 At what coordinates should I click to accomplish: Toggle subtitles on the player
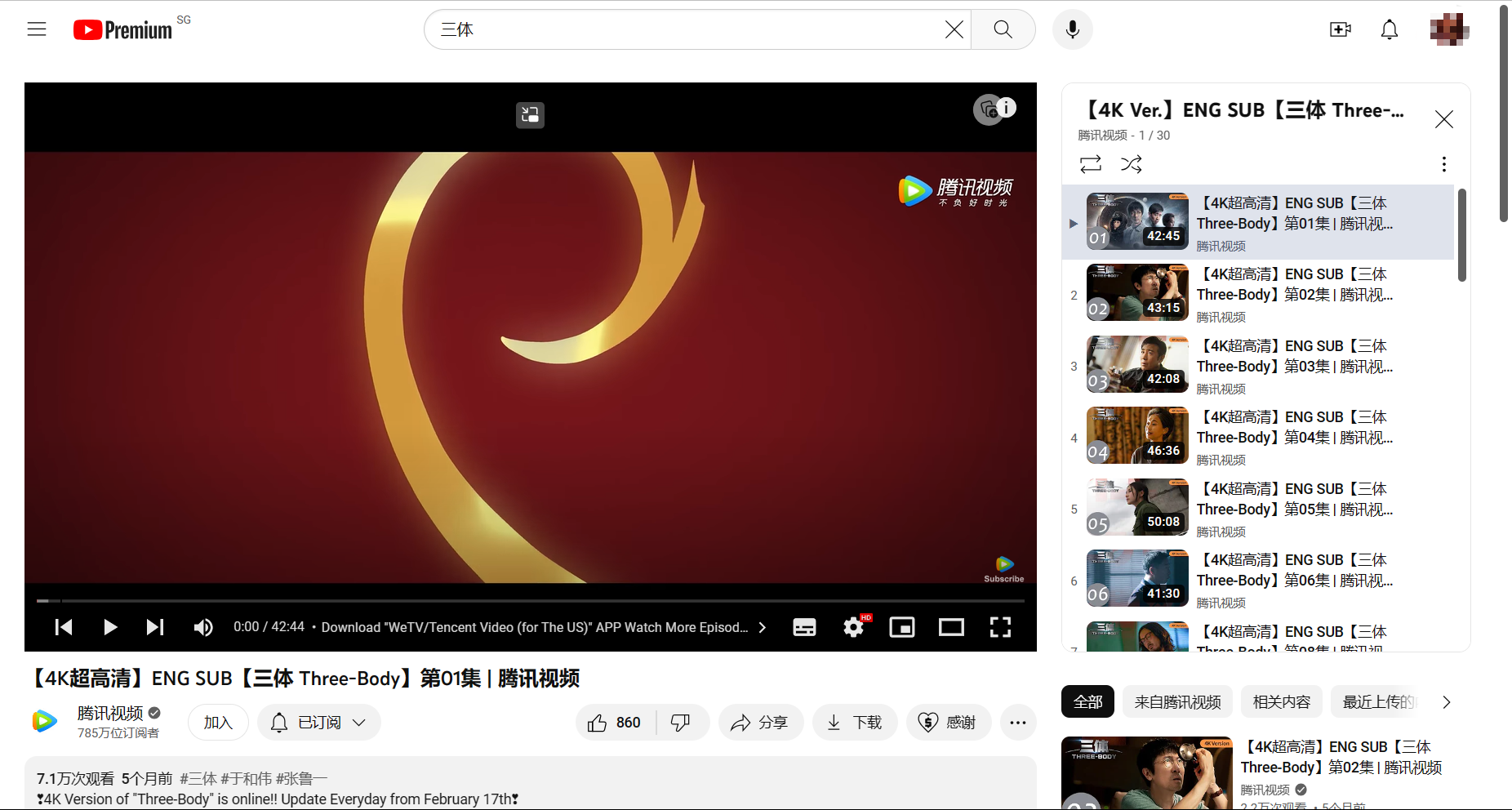804,627
